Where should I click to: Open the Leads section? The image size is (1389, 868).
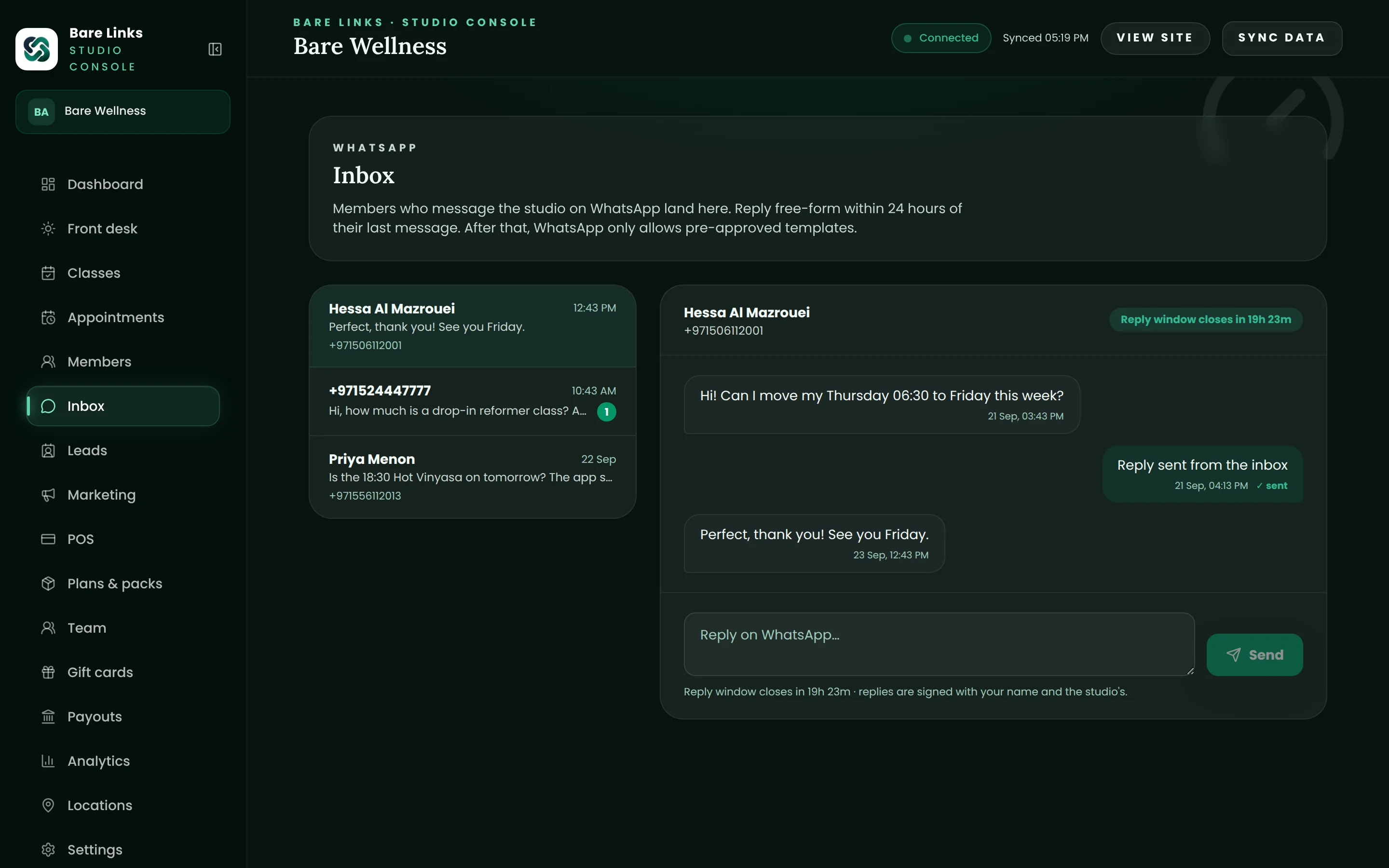pyautogui.click(x=123, y=451)
